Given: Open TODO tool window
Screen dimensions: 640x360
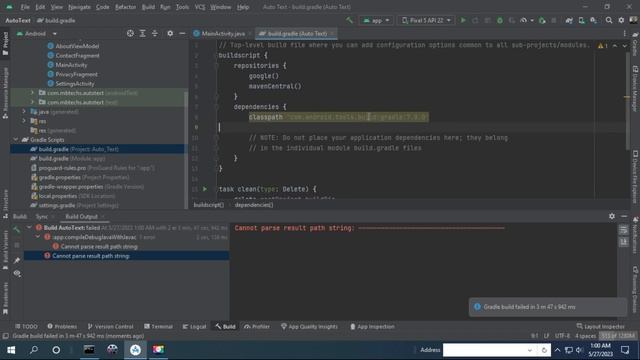Looking at the screenshot, I should [26, 327].
